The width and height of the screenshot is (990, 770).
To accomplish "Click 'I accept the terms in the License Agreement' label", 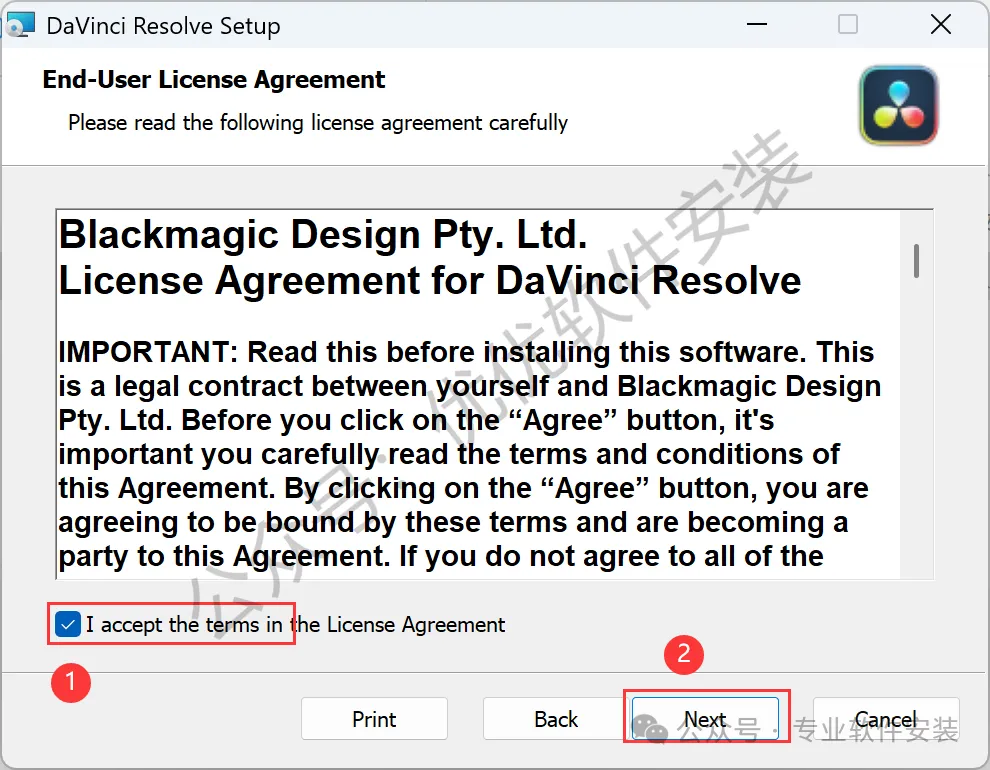I will click(x=295, y=625).
